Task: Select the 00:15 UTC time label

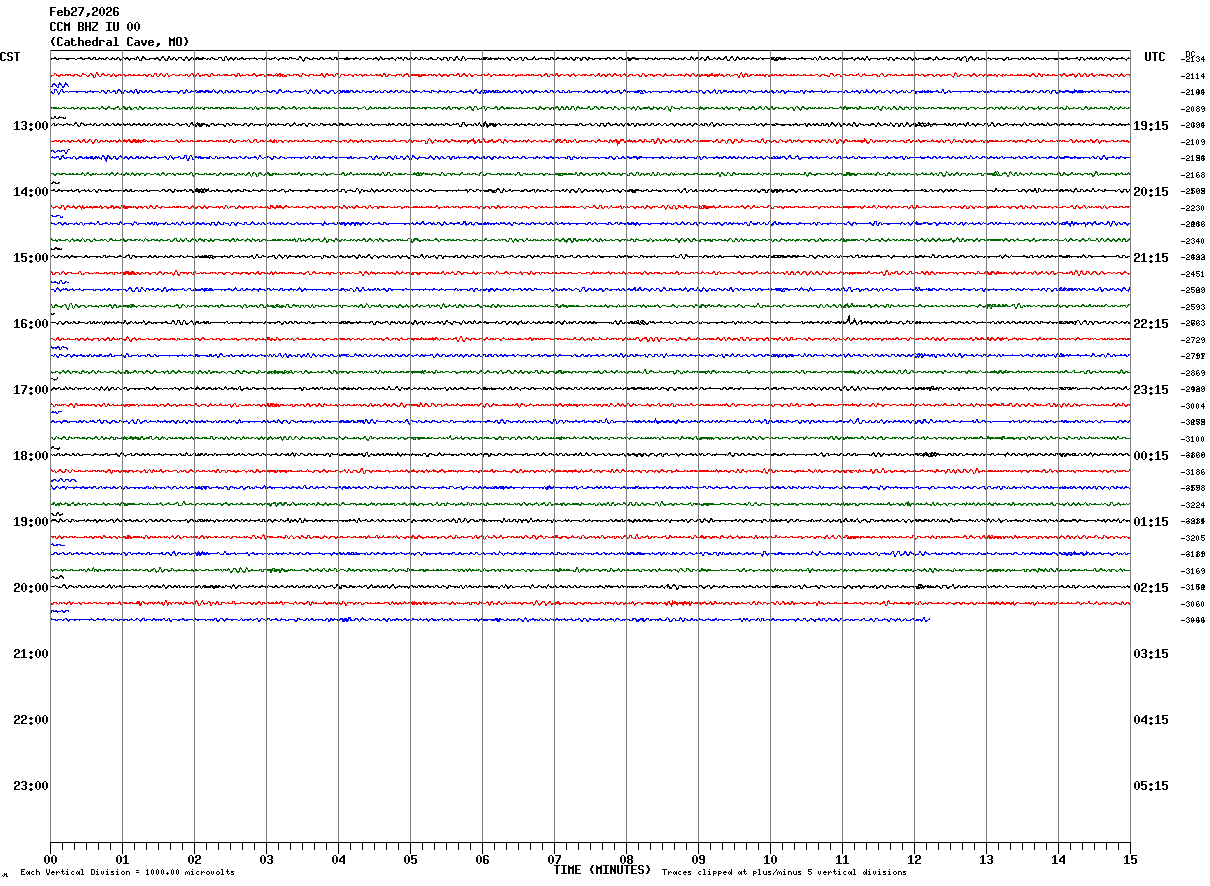Action: tap(1151, 456)
